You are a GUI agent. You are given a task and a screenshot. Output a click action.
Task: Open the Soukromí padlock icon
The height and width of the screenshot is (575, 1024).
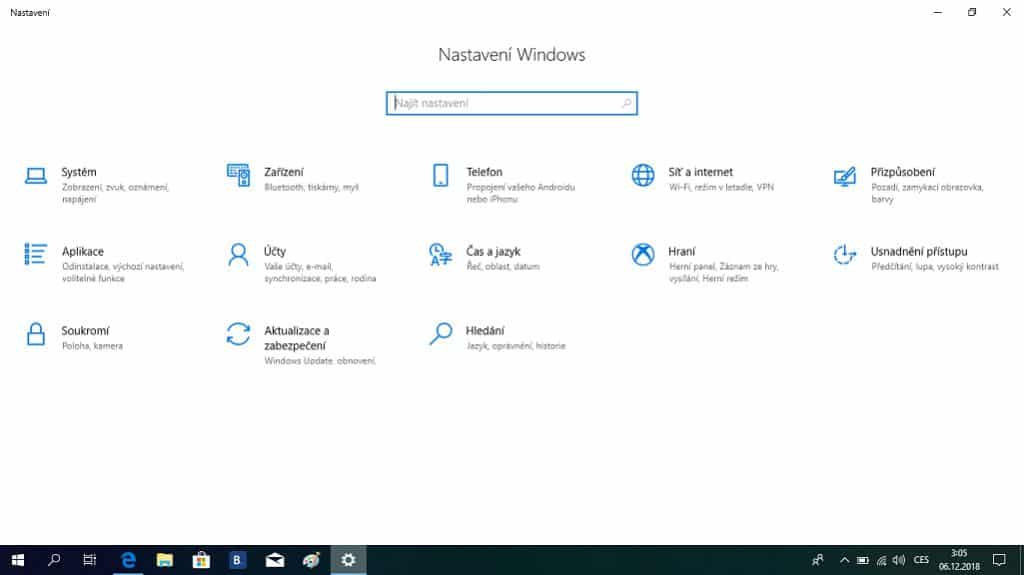(36, 334)
